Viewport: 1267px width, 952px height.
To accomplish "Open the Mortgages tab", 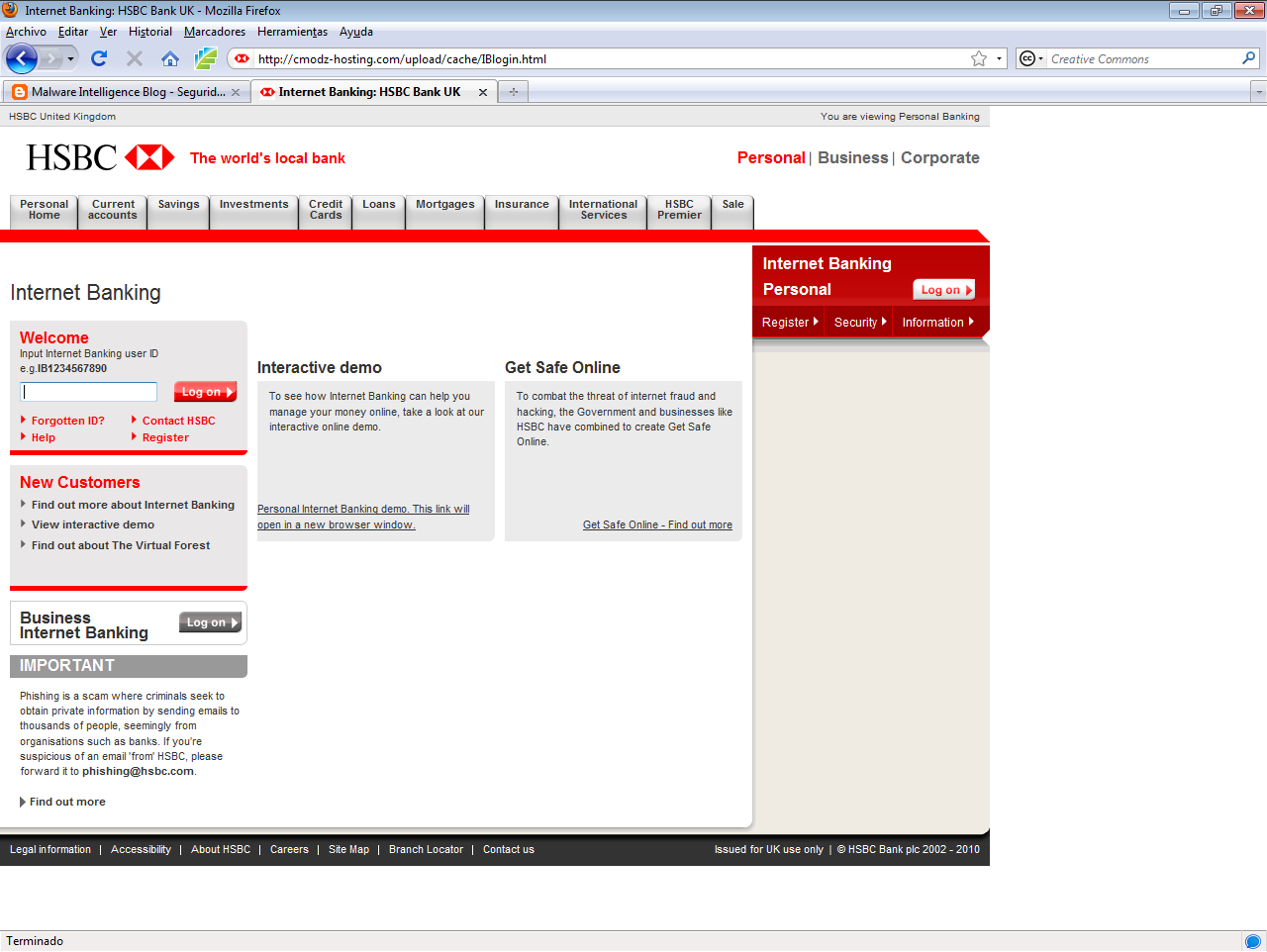I will click(444, 211).
